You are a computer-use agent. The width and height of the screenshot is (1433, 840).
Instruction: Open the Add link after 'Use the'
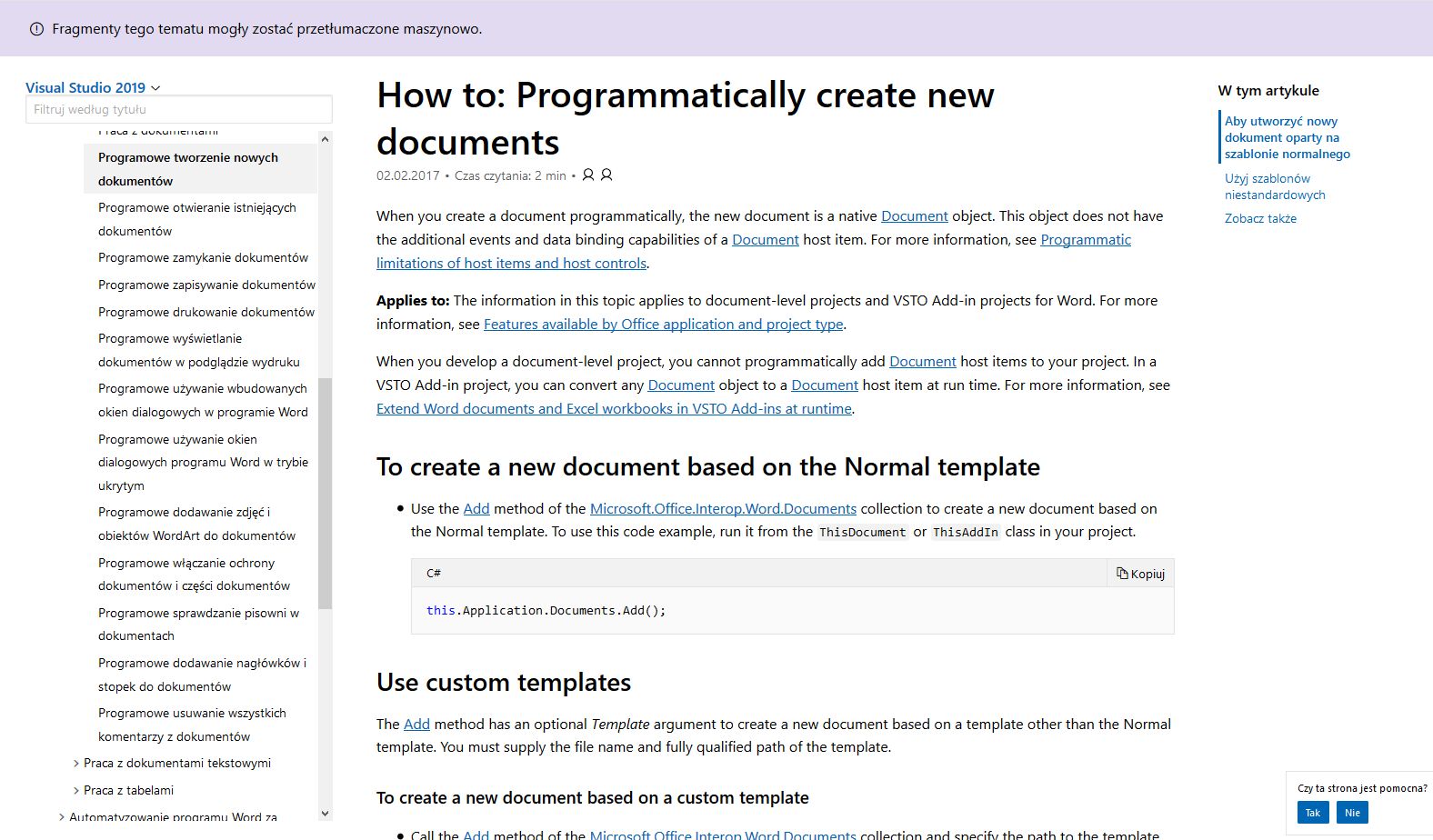476,509
